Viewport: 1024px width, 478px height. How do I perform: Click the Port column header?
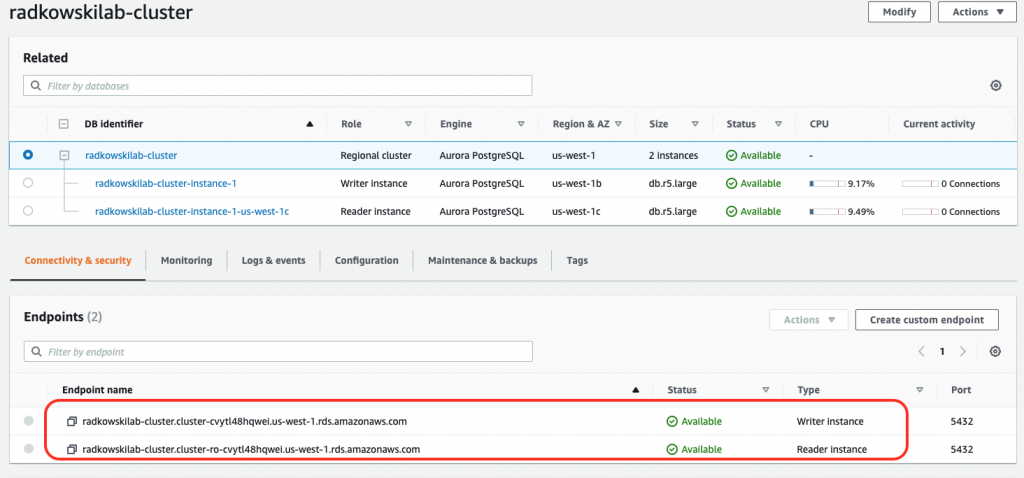coord(961,390)
